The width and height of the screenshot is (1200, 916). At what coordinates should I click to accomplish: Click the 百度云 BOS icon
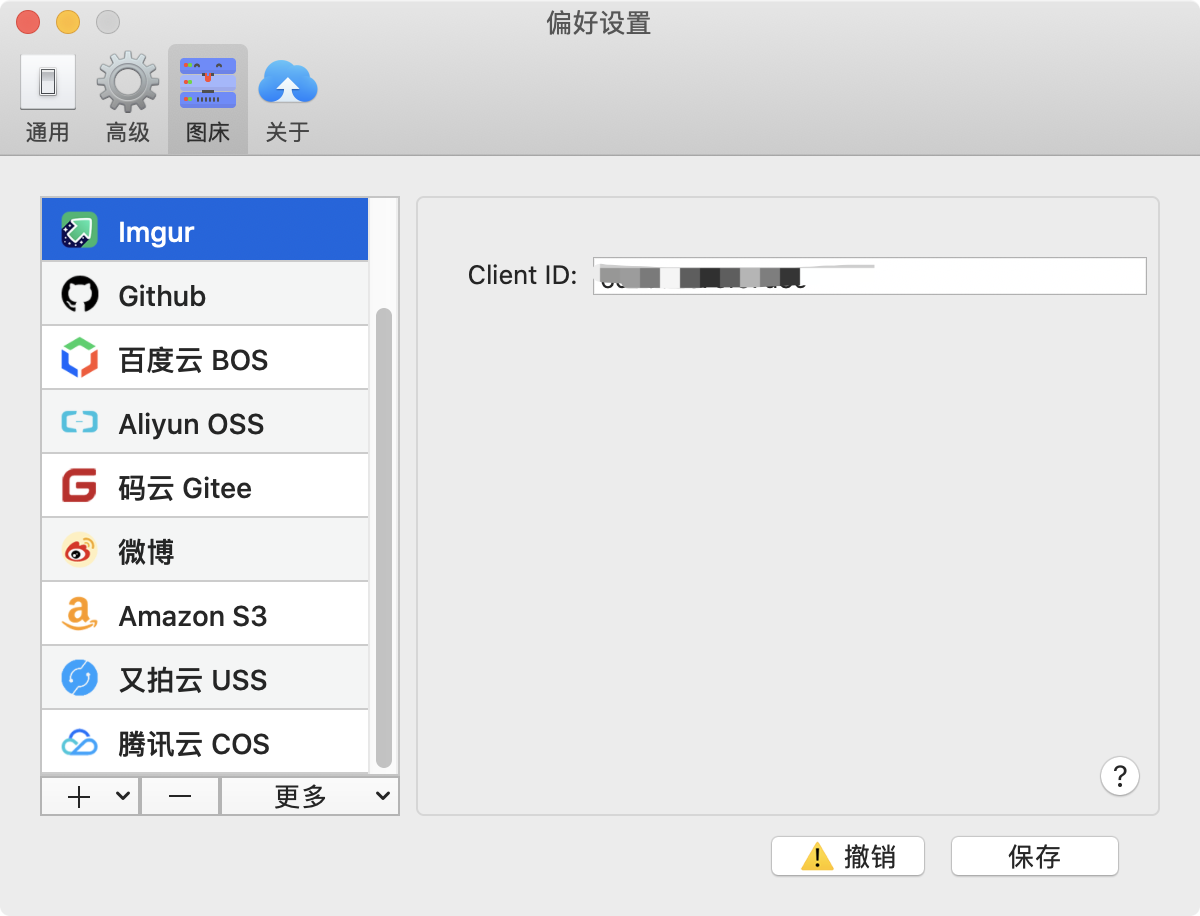tap(80, 359)
